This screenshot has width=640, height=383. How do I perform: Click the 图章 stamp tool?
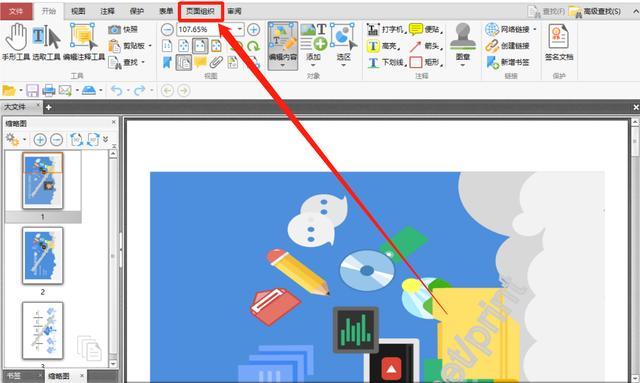coord(462,44)
